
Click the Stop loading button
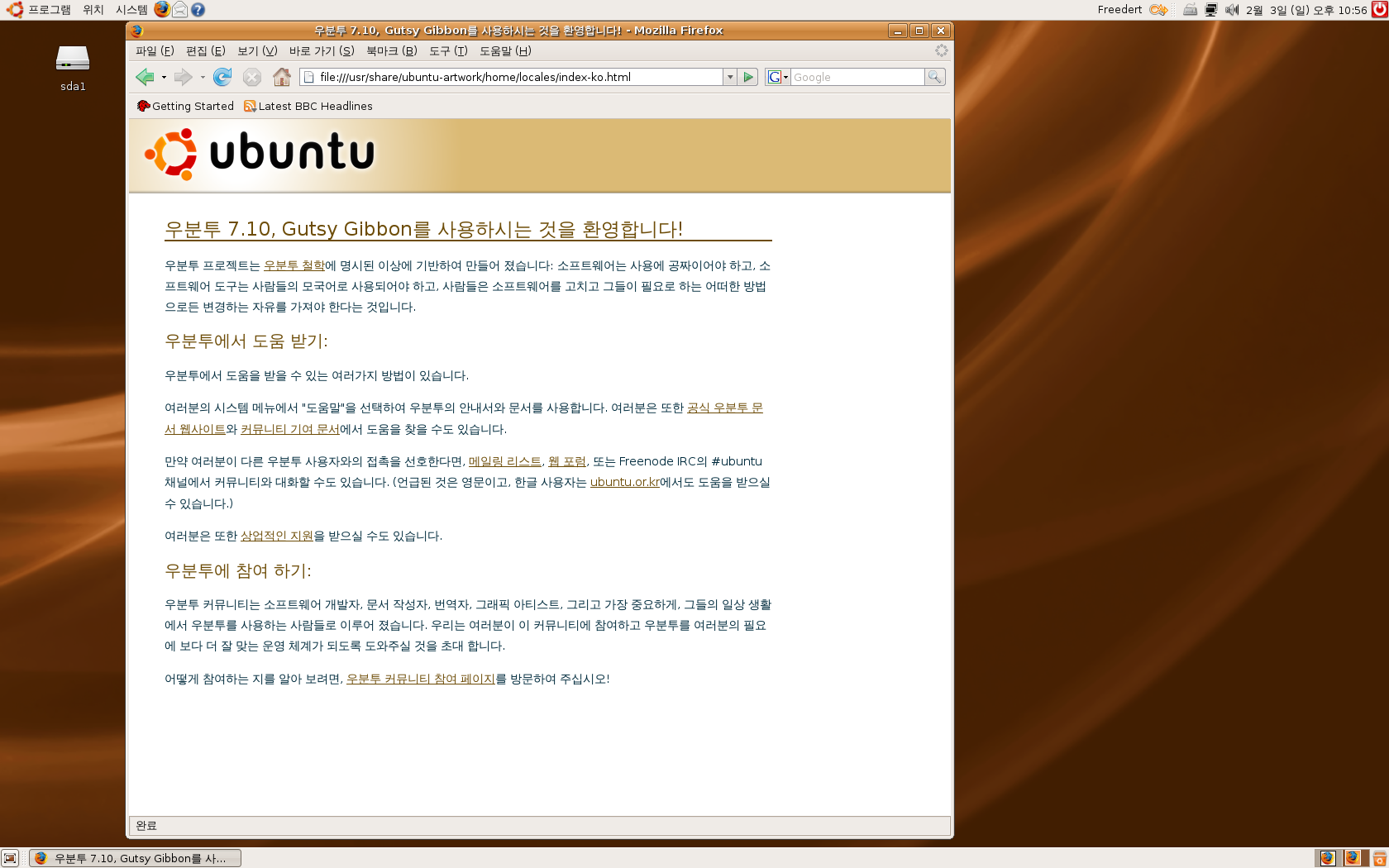pyautogui.click(x=252, y=77)
